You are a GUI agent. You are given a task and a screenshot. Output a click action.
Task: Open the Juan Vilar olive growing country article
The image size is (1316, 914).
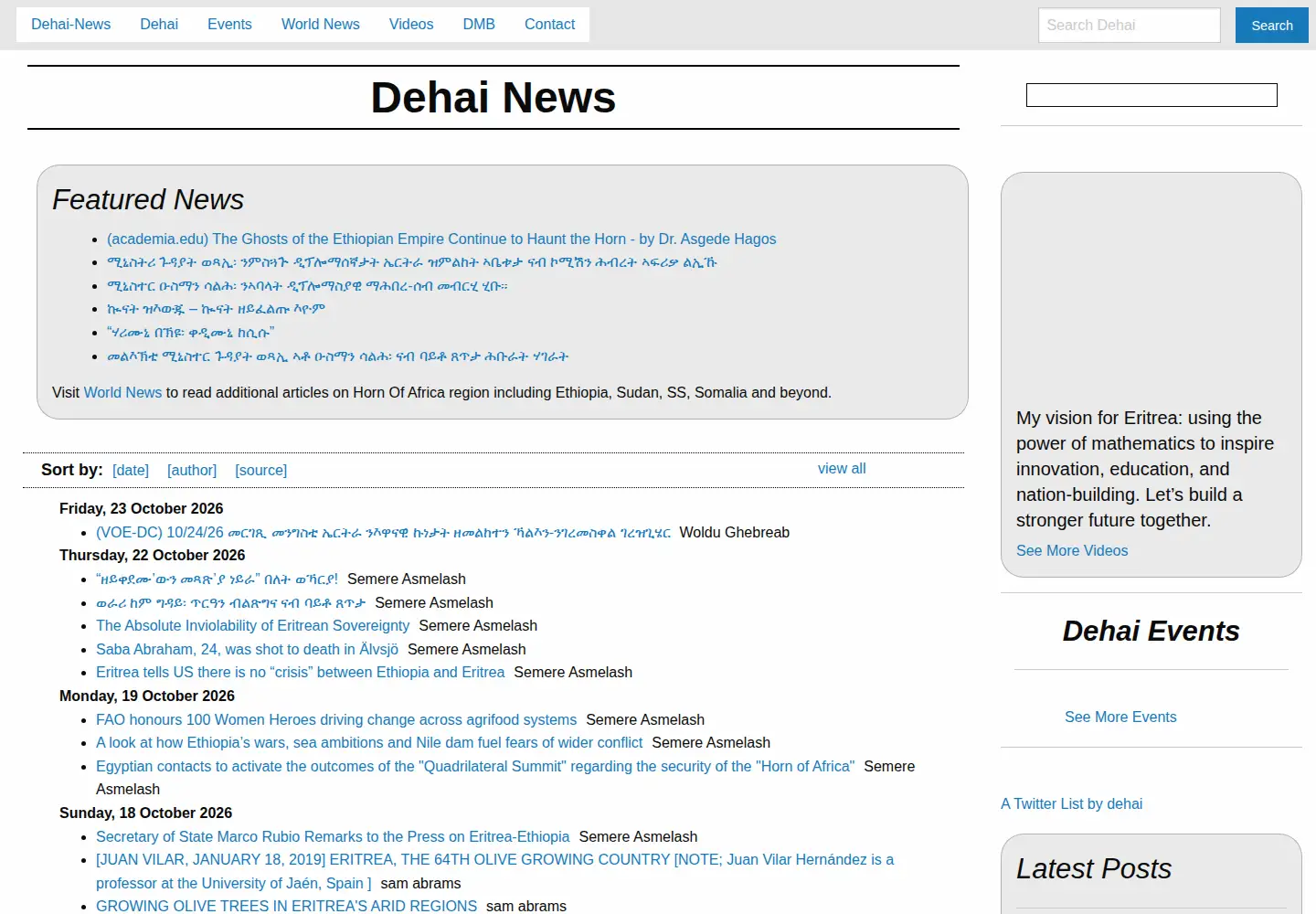[494, 872]
